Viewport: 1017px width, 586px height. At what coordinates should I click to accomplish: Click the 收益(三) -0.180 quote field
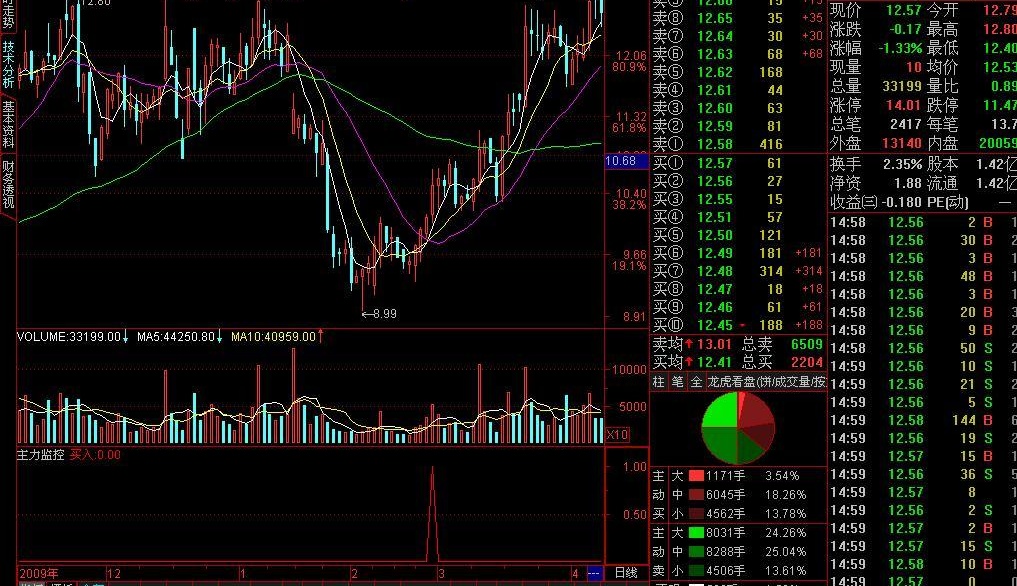(876, 202)
